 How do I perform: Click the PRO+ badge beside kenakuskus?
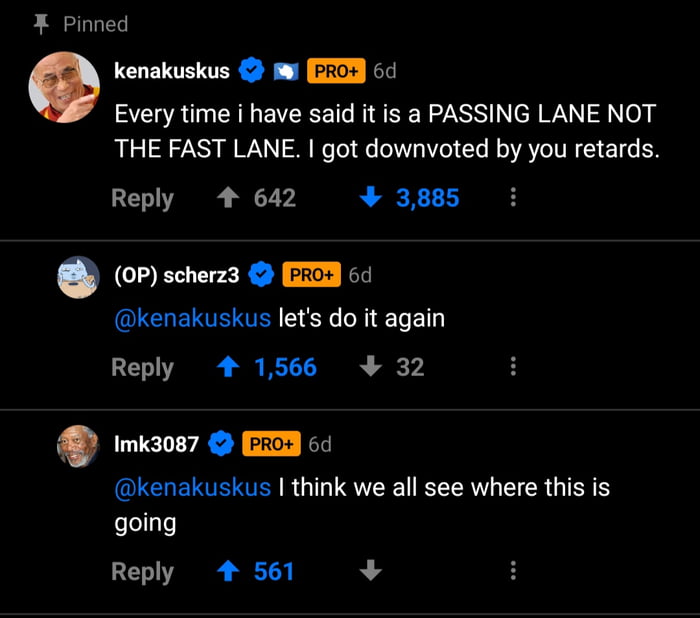[x=335, y=72]
